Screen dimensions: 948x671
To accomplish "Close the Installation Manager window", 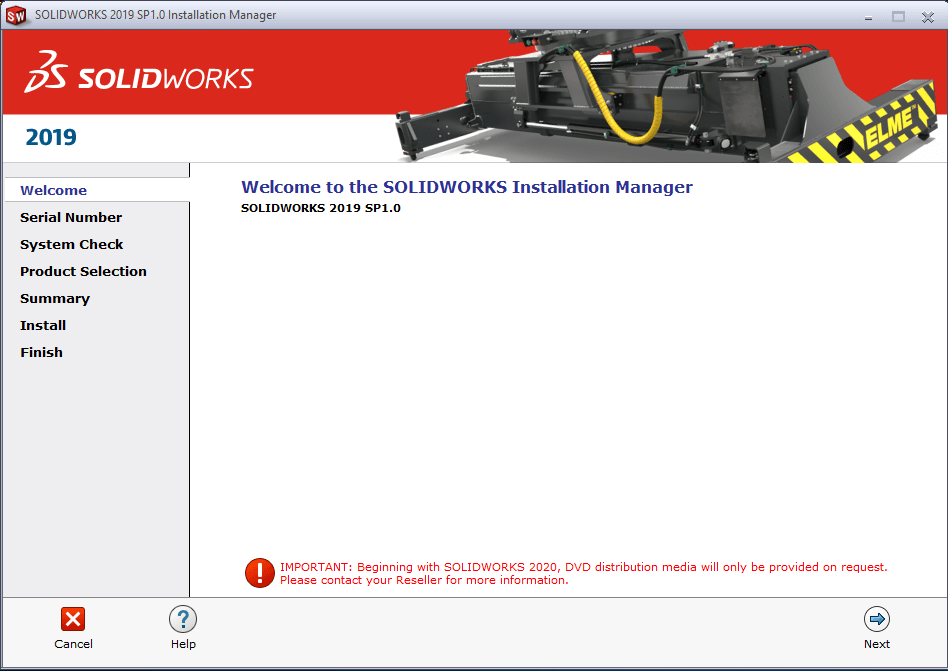I will 927,17.
